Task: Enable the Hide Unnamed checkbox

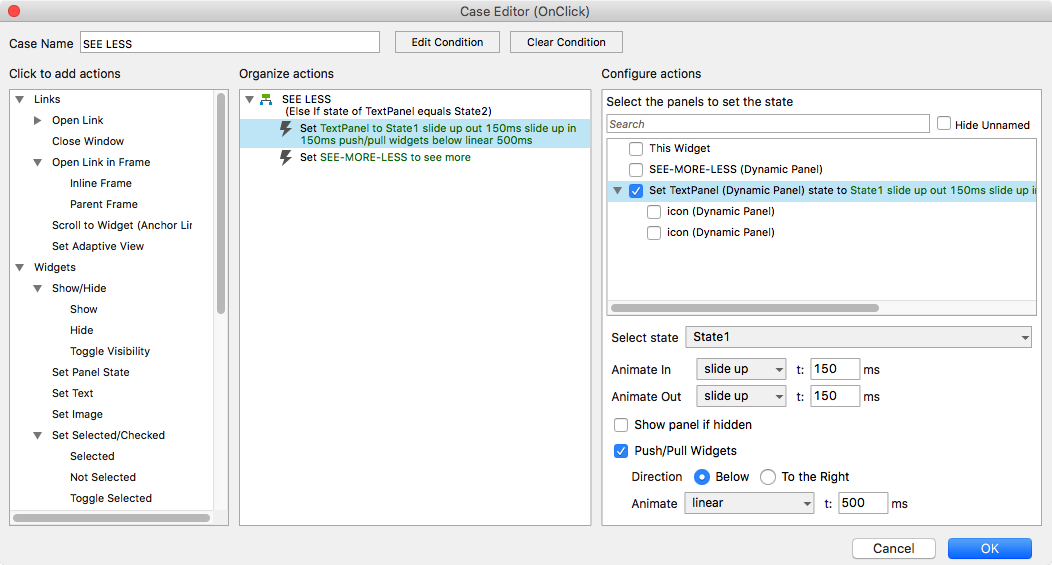Action: pyautogui.click(x=944, y=124)
